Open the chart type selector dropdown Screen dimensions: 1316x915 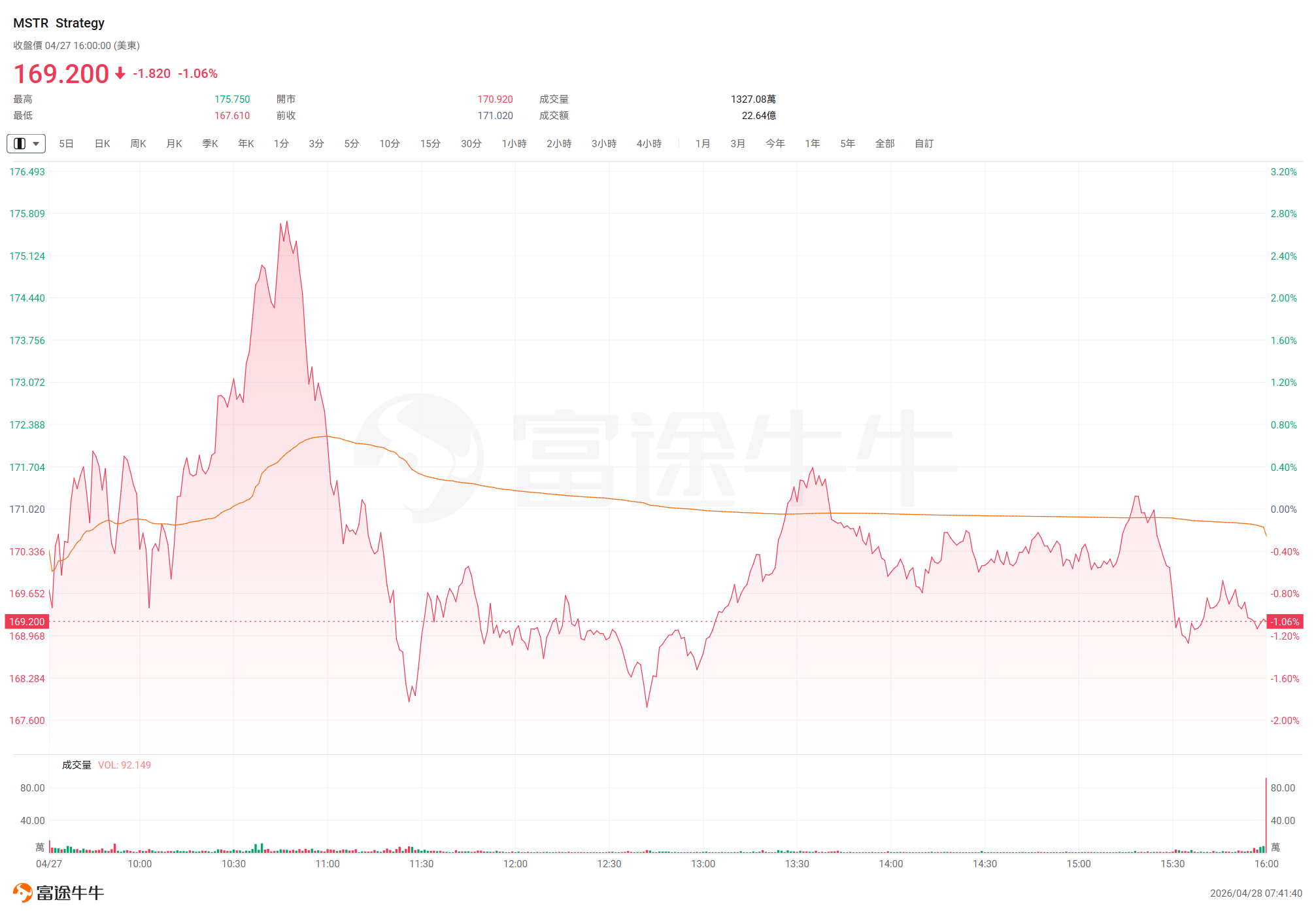(26, 143)
